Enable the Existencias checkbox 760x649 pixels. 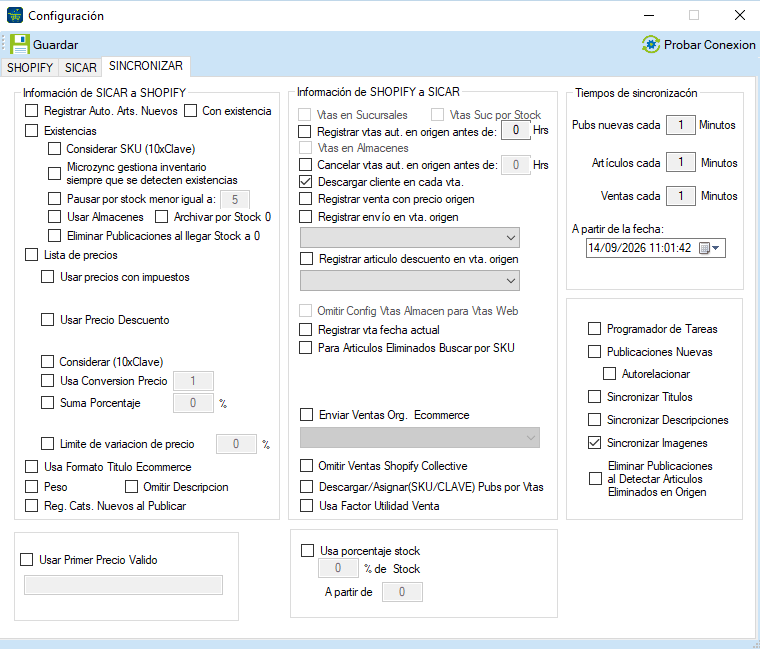(x=32, y=131)
